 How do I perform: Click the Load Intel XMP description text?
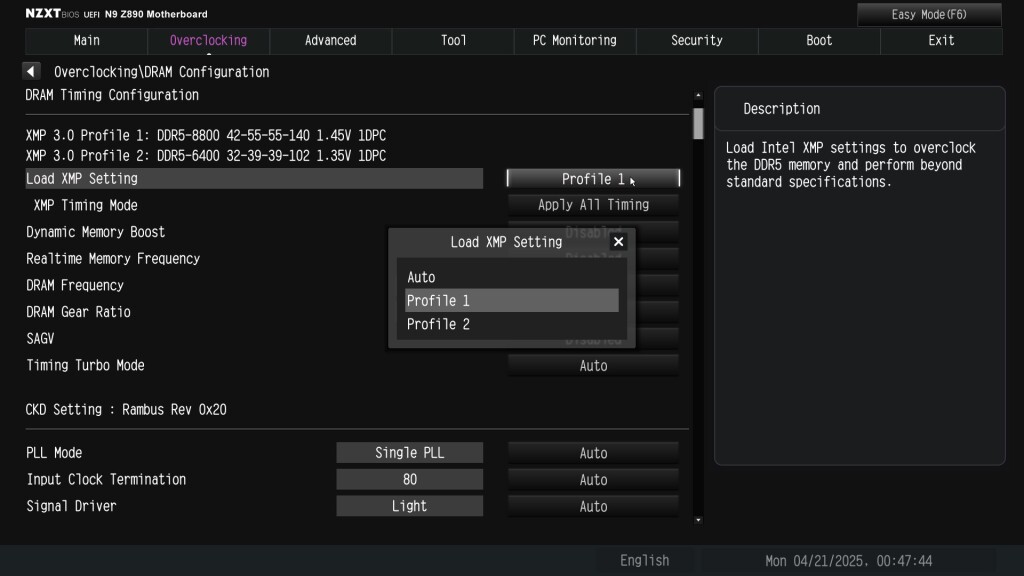(851, 165)
